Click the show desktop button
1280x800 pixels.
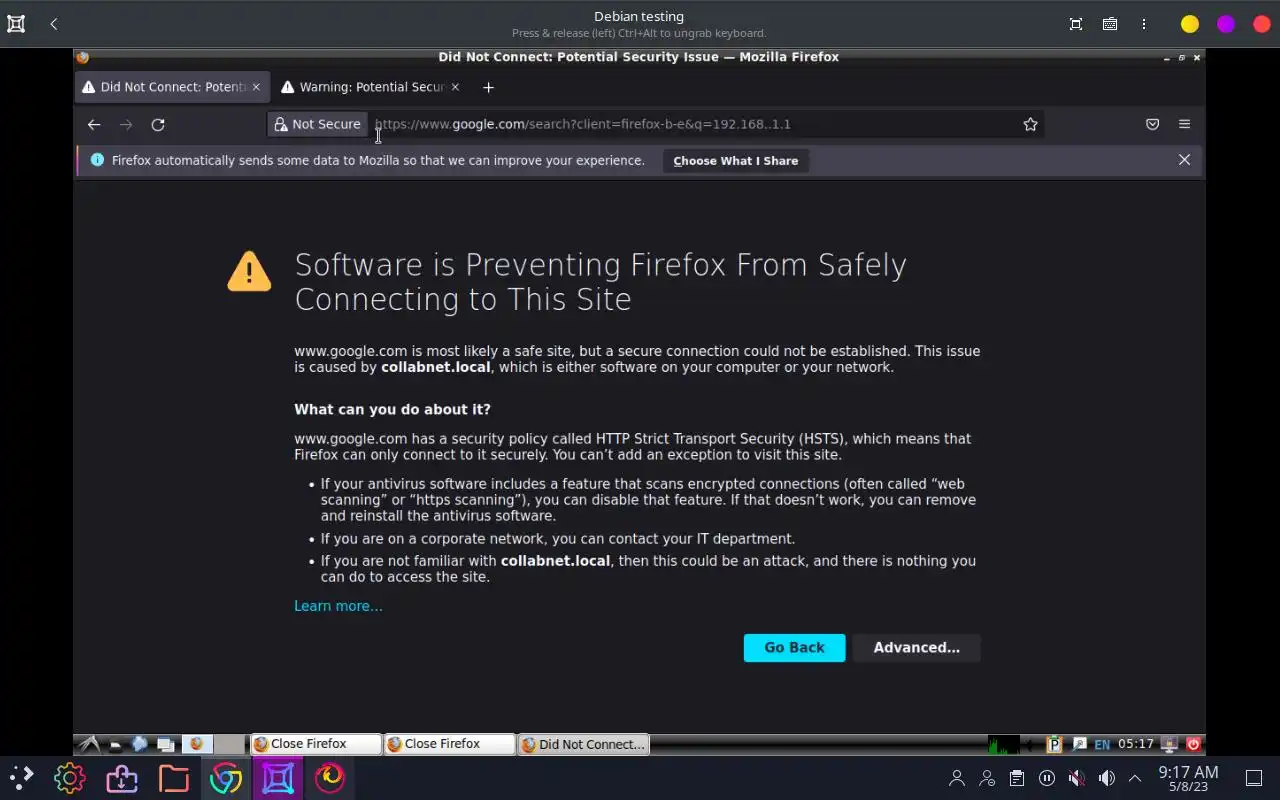tap(1253, 778)
